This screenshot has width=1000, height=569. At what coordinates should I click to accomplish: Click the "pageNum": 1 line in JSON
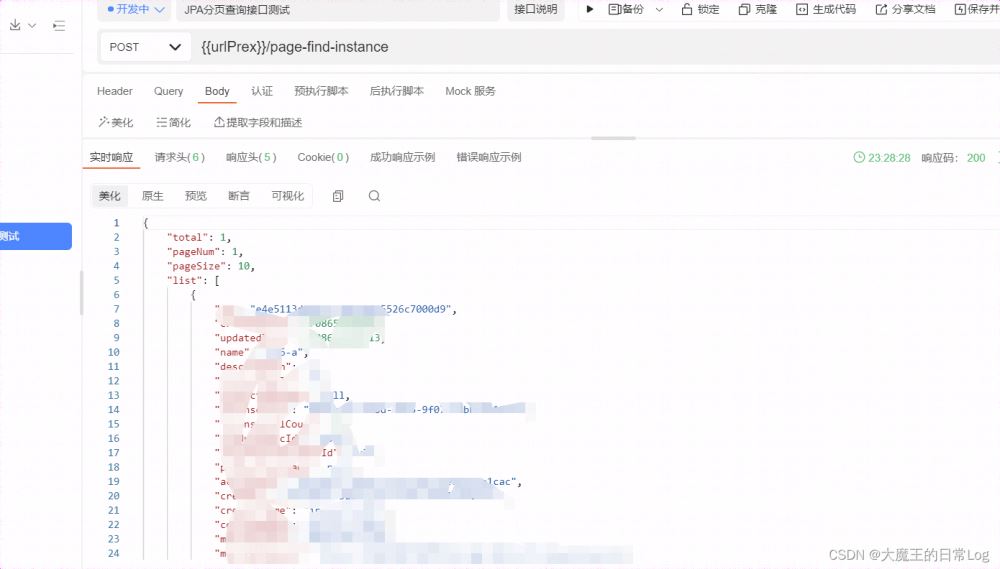coord(205,252)
